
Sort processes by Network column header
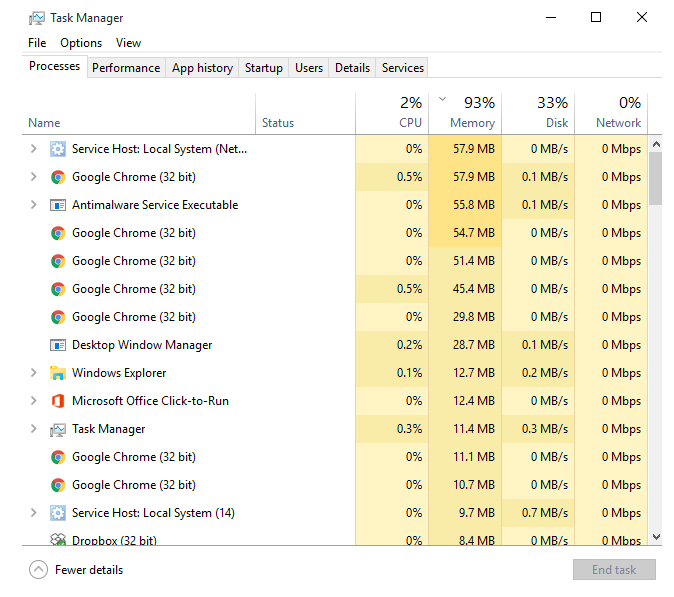[611, 113]
